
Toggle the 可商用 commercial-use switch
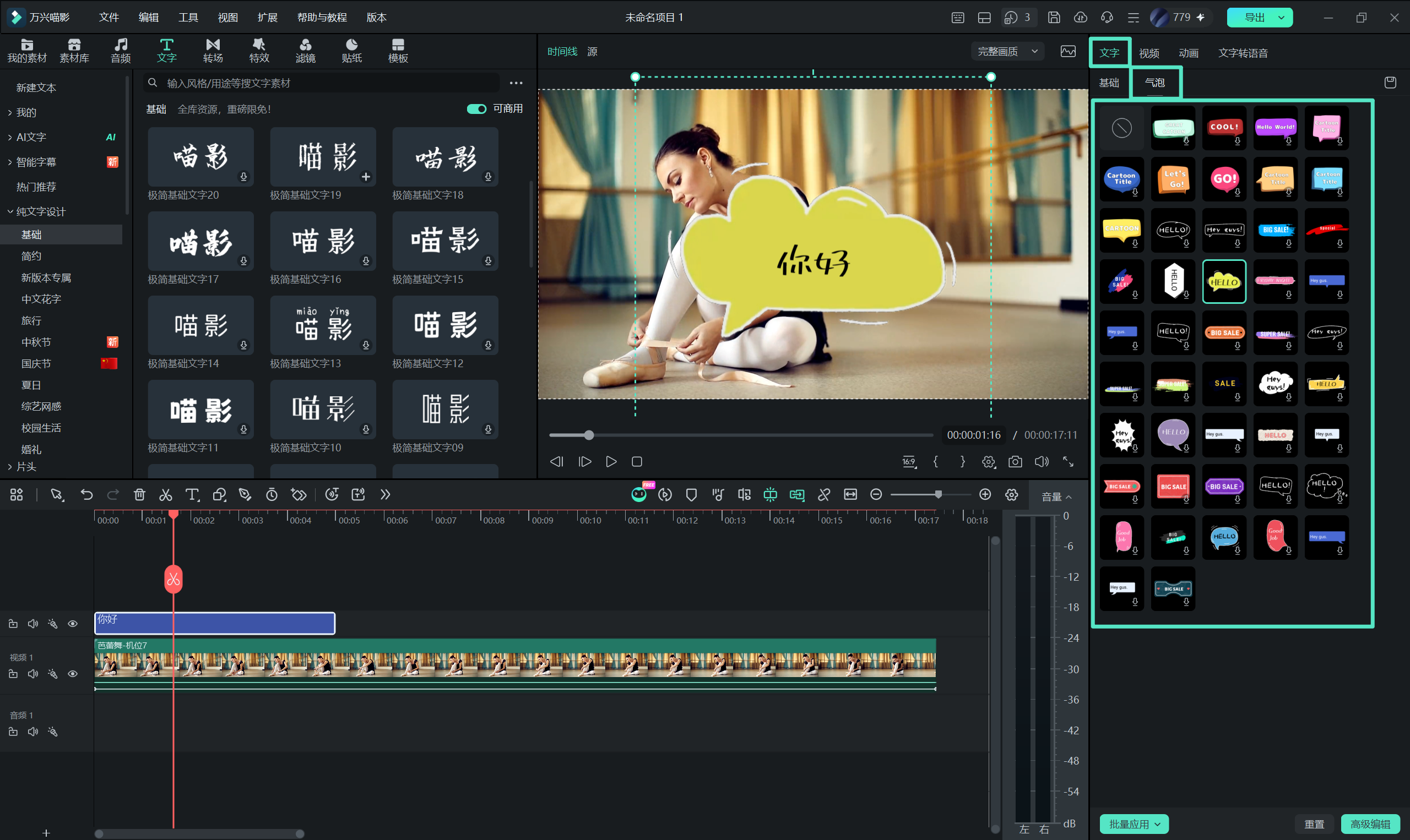476,109
